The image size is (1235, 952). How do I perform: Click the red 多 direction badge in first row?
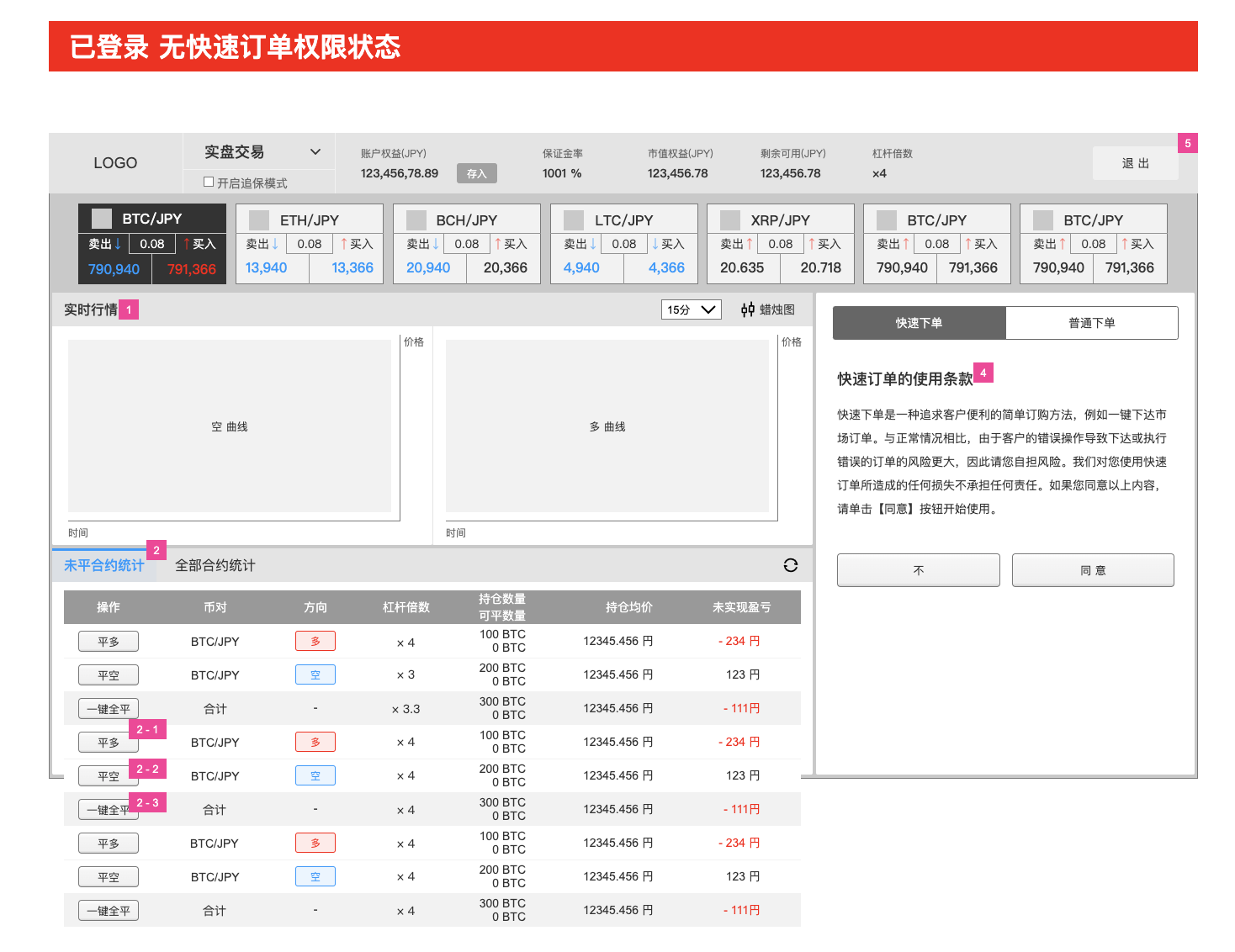pos(315,641)
